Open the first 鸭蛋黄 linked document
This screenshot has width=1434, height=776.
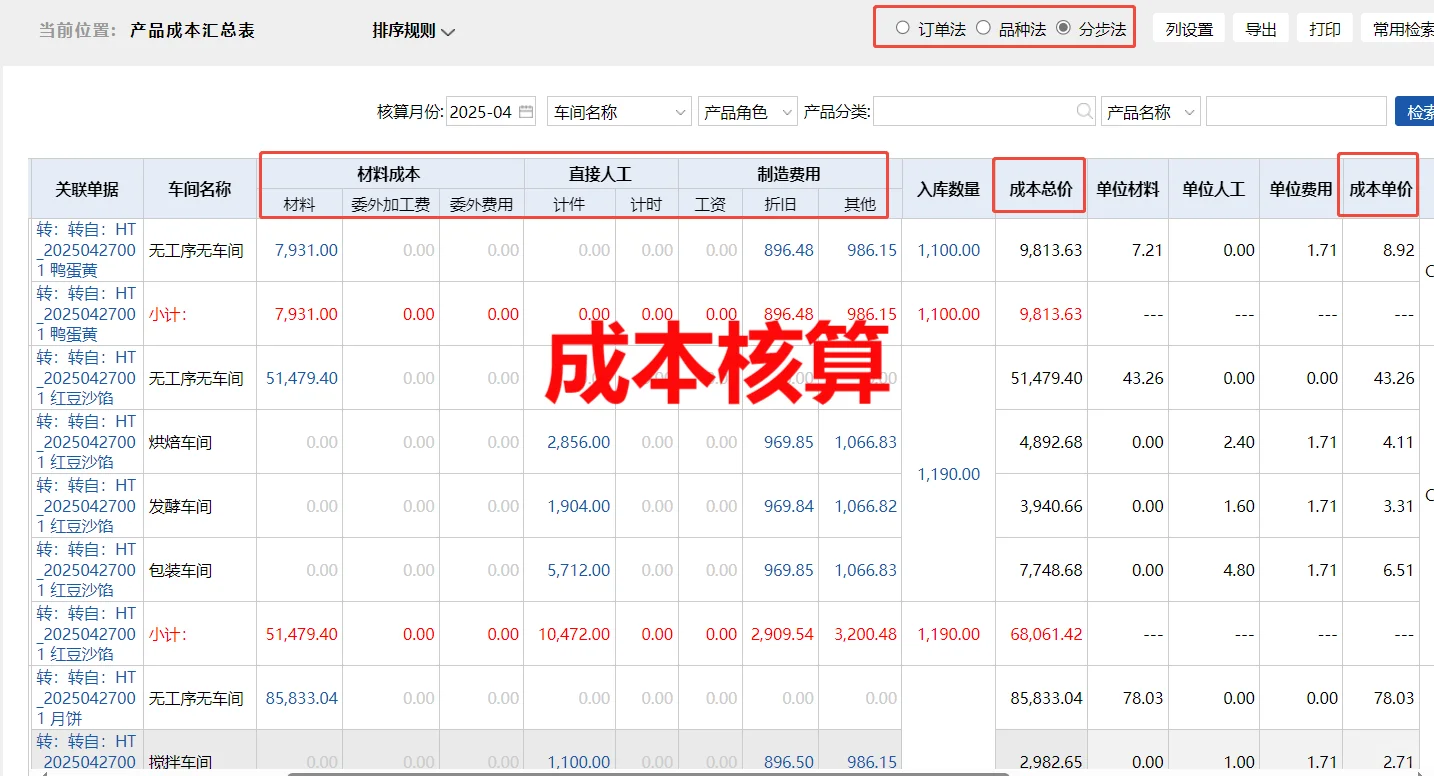point(86,250)
